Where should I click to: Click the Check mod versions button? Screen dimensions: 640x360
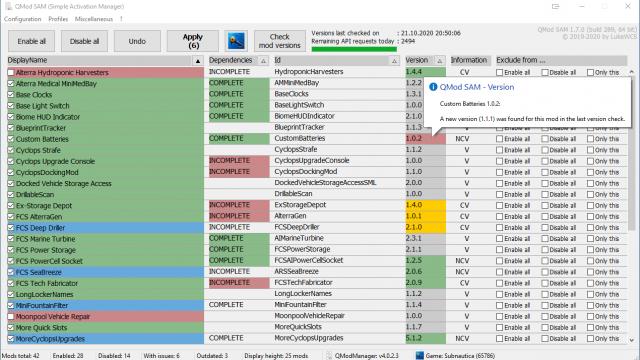(x=280, y=41)
